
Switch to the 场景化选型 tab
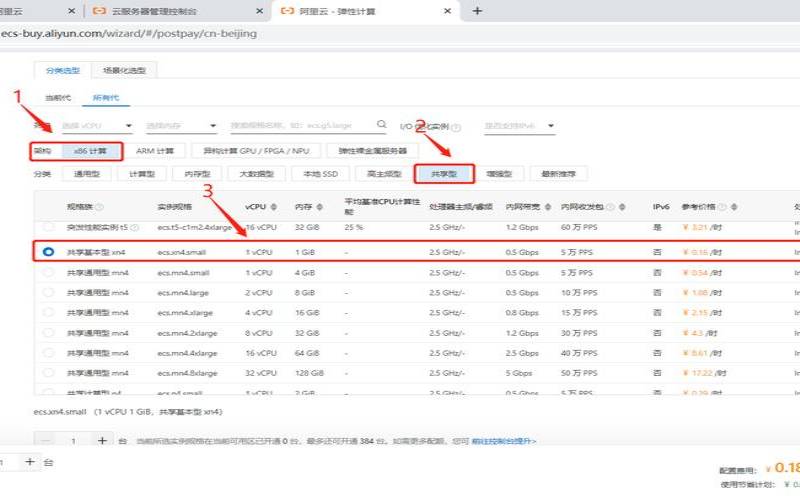pyautogui.click(x=124, y=70)
